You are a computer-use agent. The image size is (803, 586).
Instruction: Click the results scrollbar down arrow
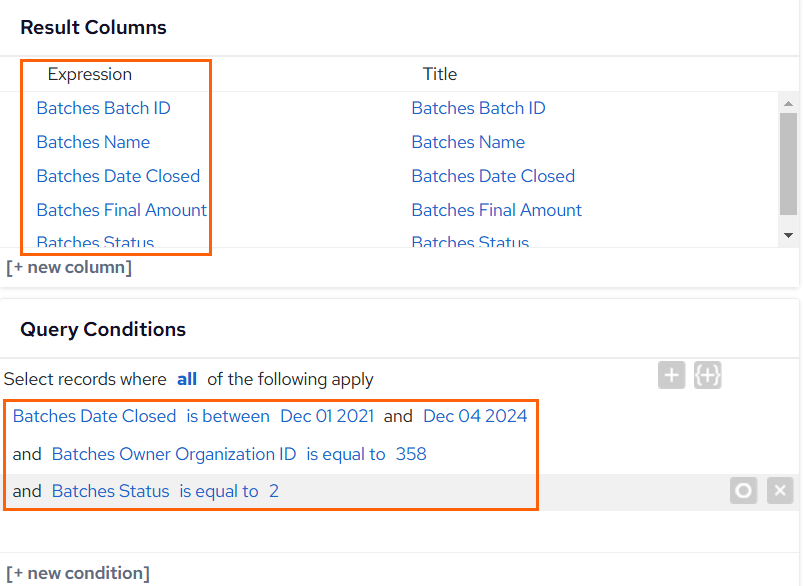(x=788, y=236)
